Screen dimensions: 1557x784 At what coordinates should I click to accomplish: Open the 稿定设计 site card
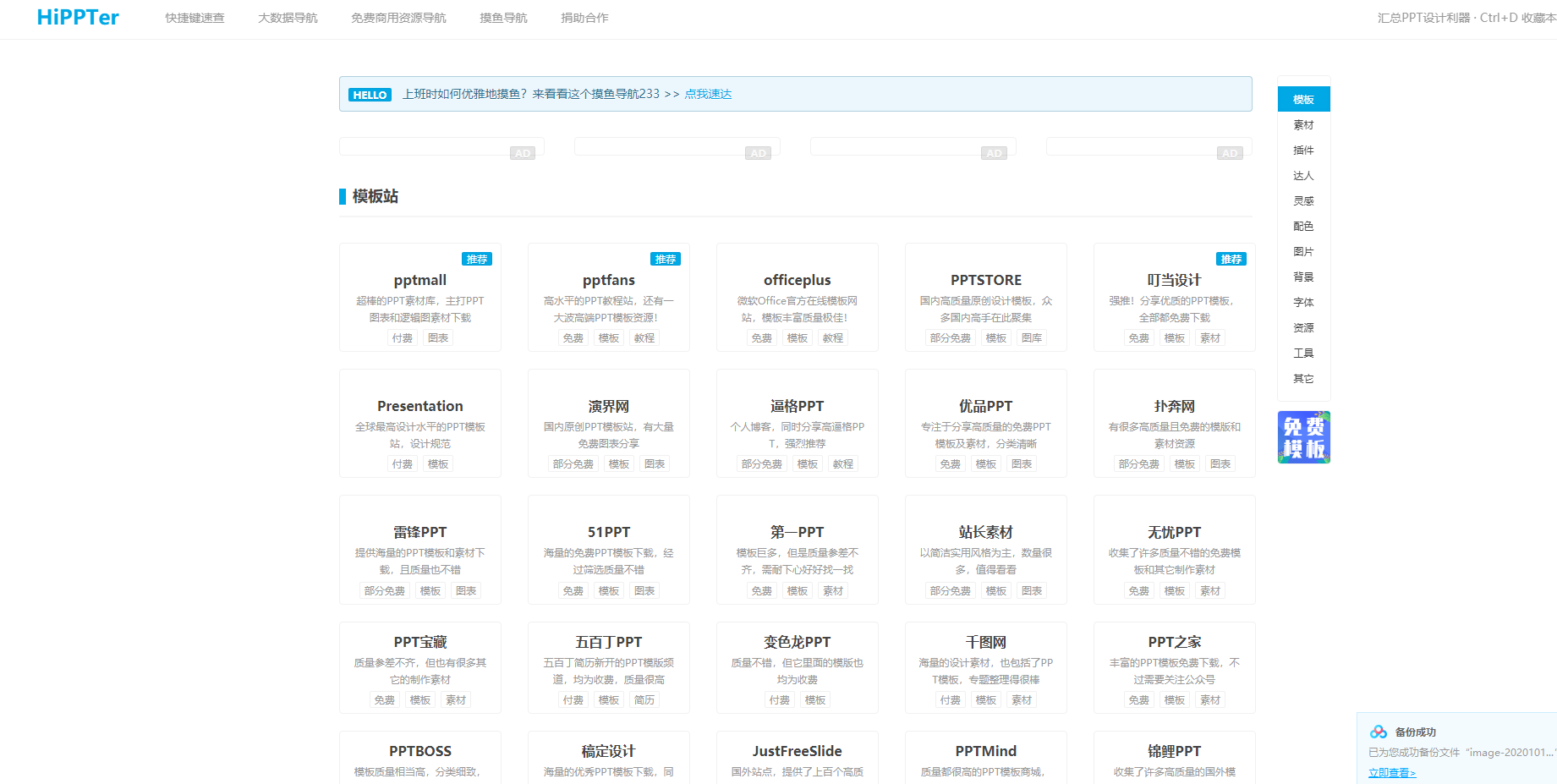[x=609, y=758]
